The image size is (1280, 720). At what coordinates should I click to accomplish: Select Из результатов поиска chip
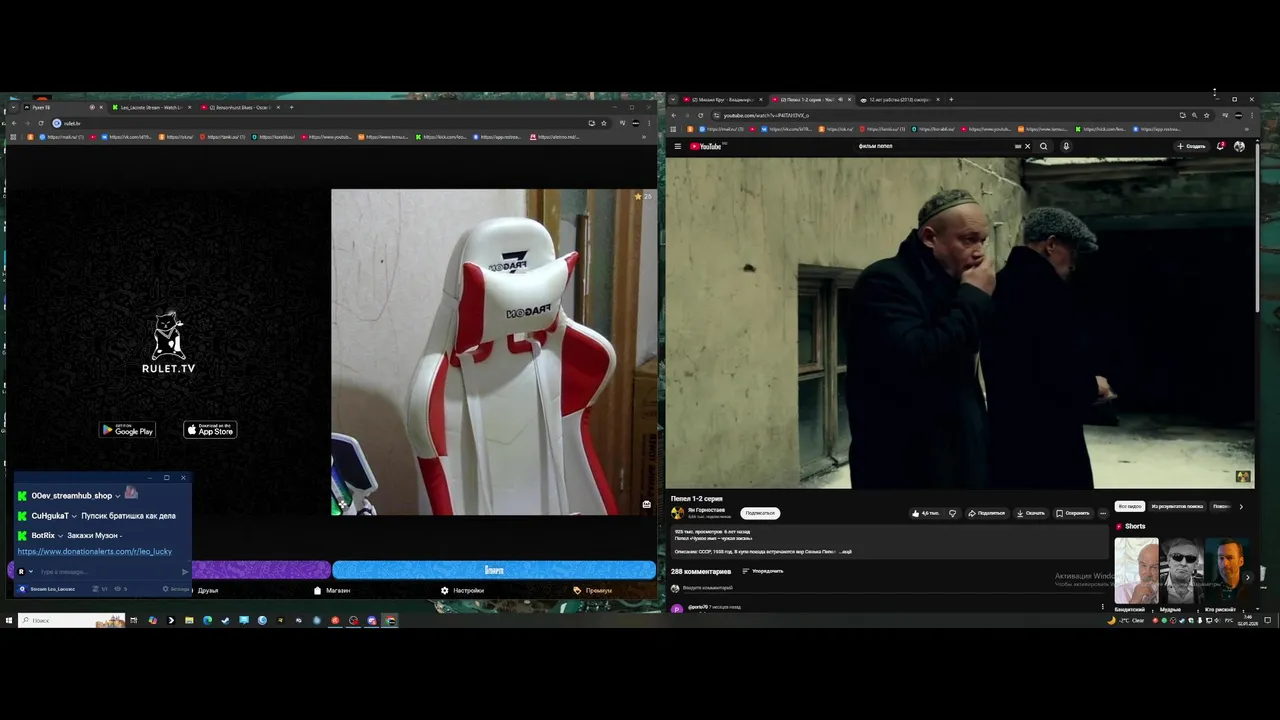coord(1177,506)
